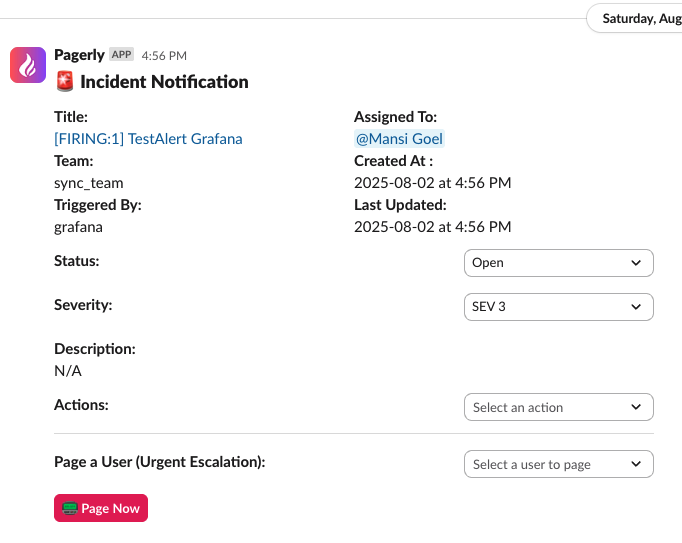Open the 'Select an action' dropdown
This screenshot has width=682, height=543.
tap(557, 408)
